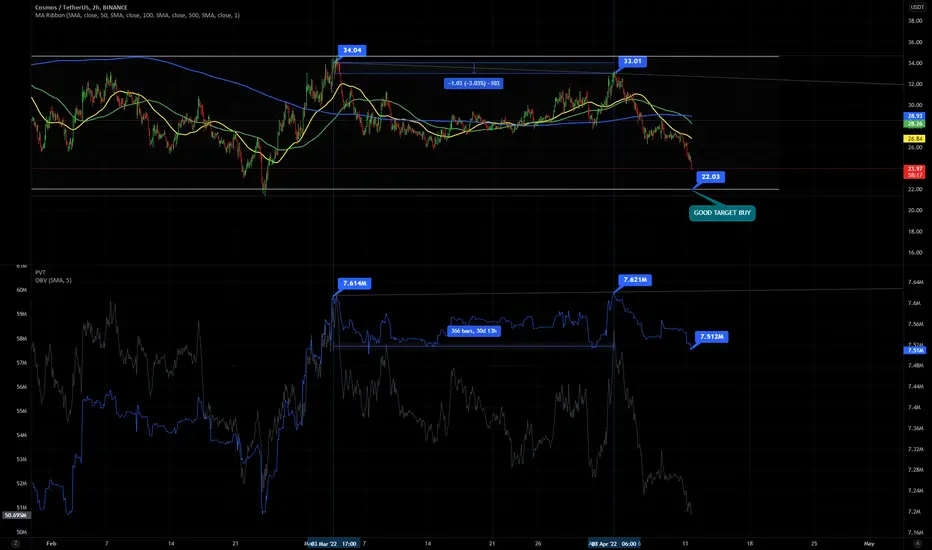
Task: Click the Apr '22 06:00 time axis marker
Action: [x=614, y=543]
